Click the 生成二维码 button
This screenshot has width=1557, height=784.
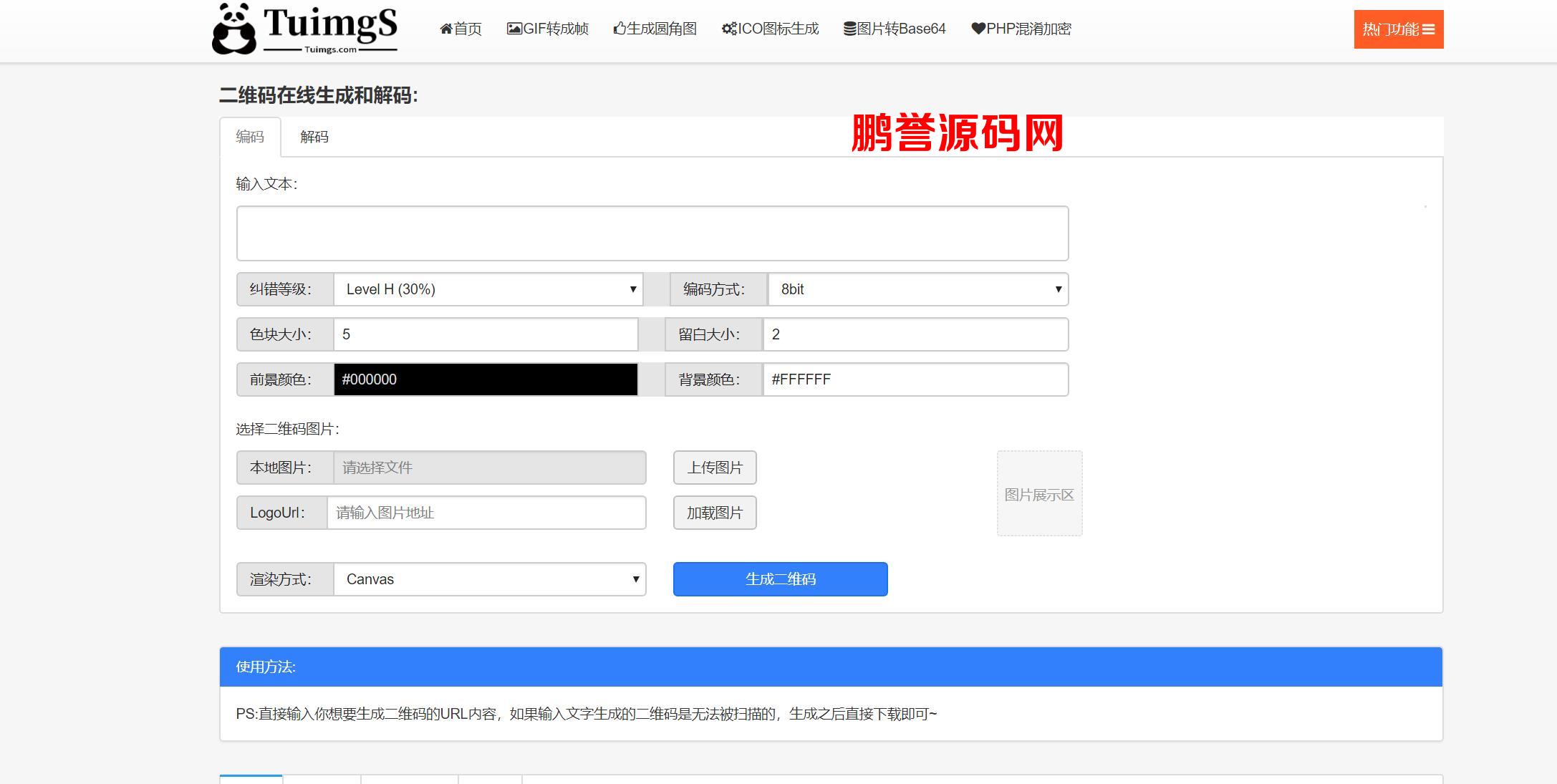click(781, 579)
